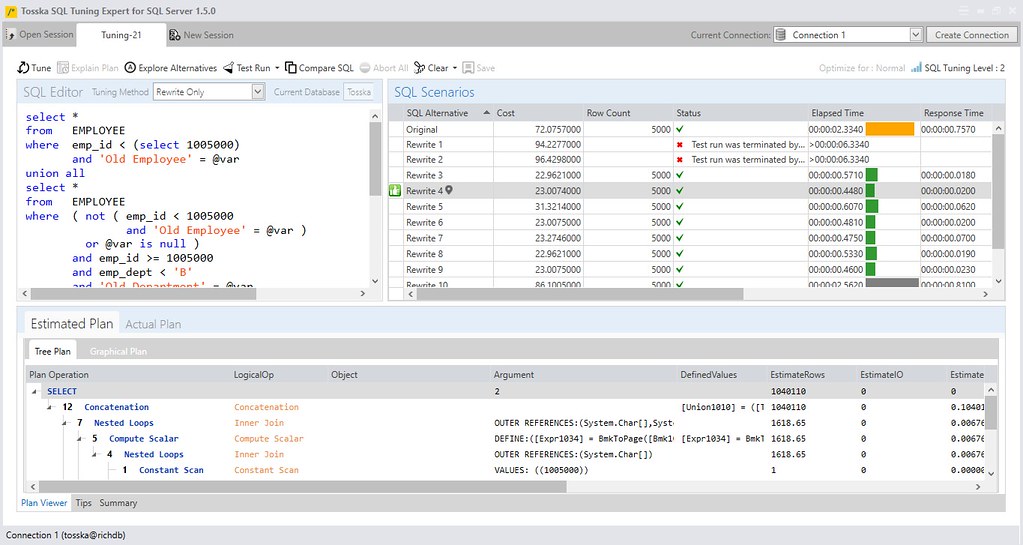Switch to the Graphical Plan tab
The height and width of the screenshot is (545, 1023).
pos(118,351)
